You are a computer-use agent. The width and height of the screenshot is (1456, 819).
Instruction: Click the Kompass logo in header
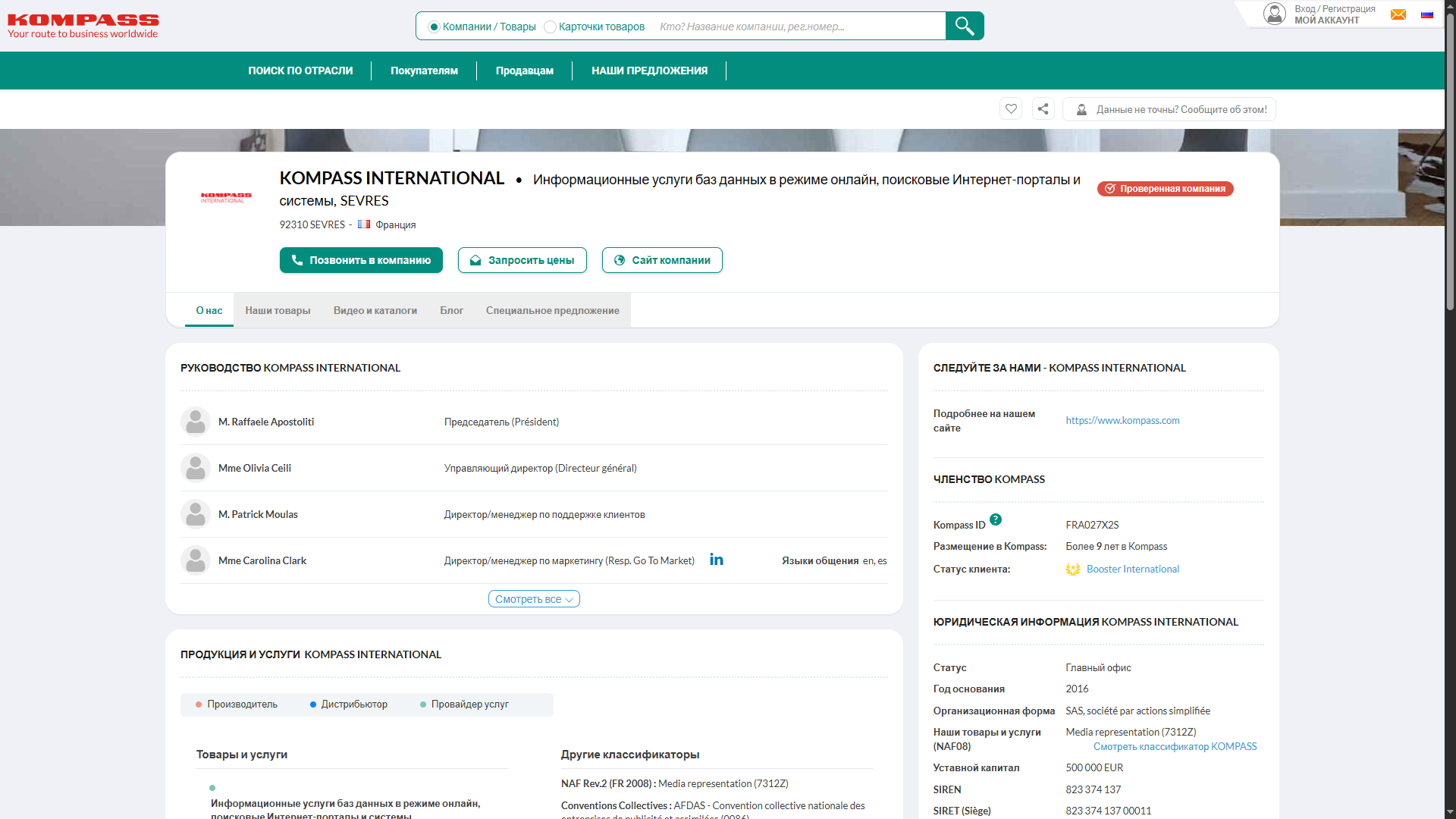coord(83,26)
